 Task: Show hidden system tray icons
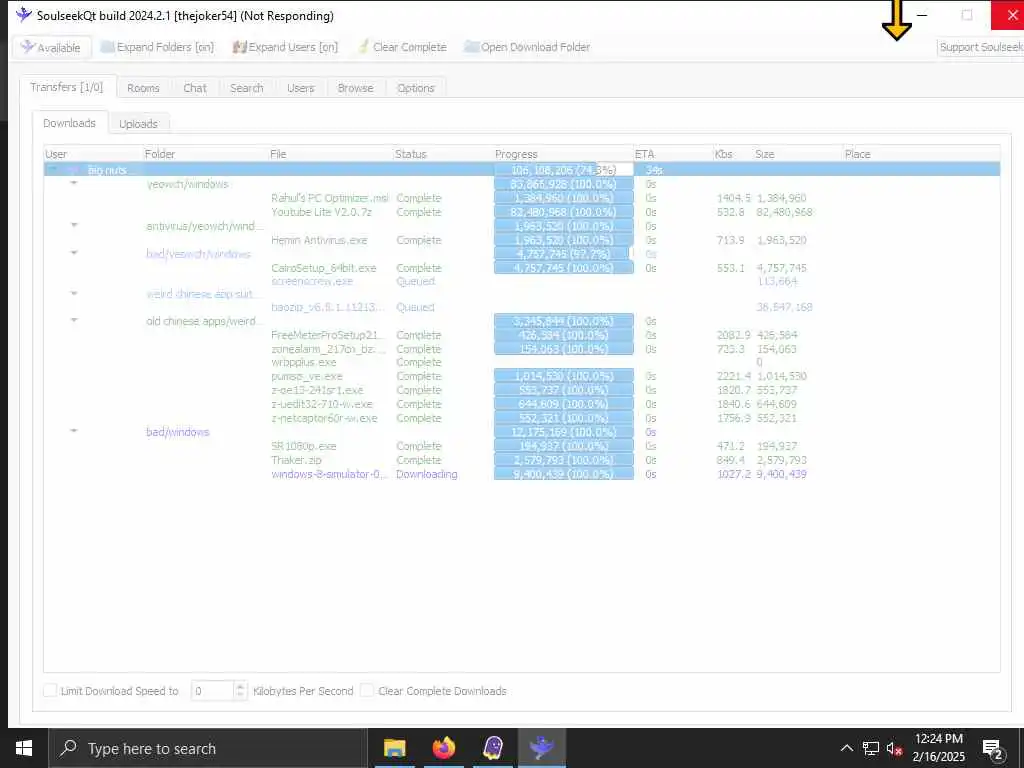coord(846,748)
